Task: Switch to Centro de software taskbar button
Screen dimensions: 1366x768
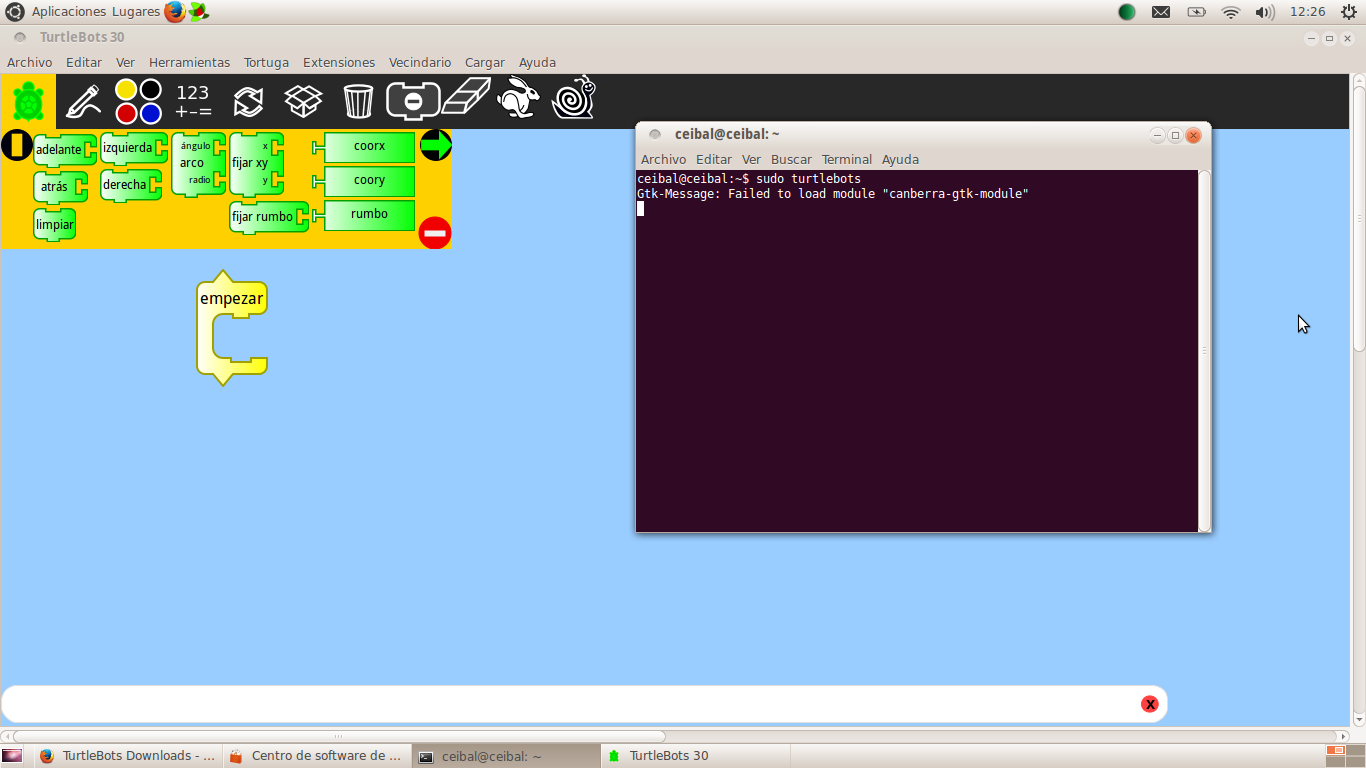Action: (x=315, y=756)
